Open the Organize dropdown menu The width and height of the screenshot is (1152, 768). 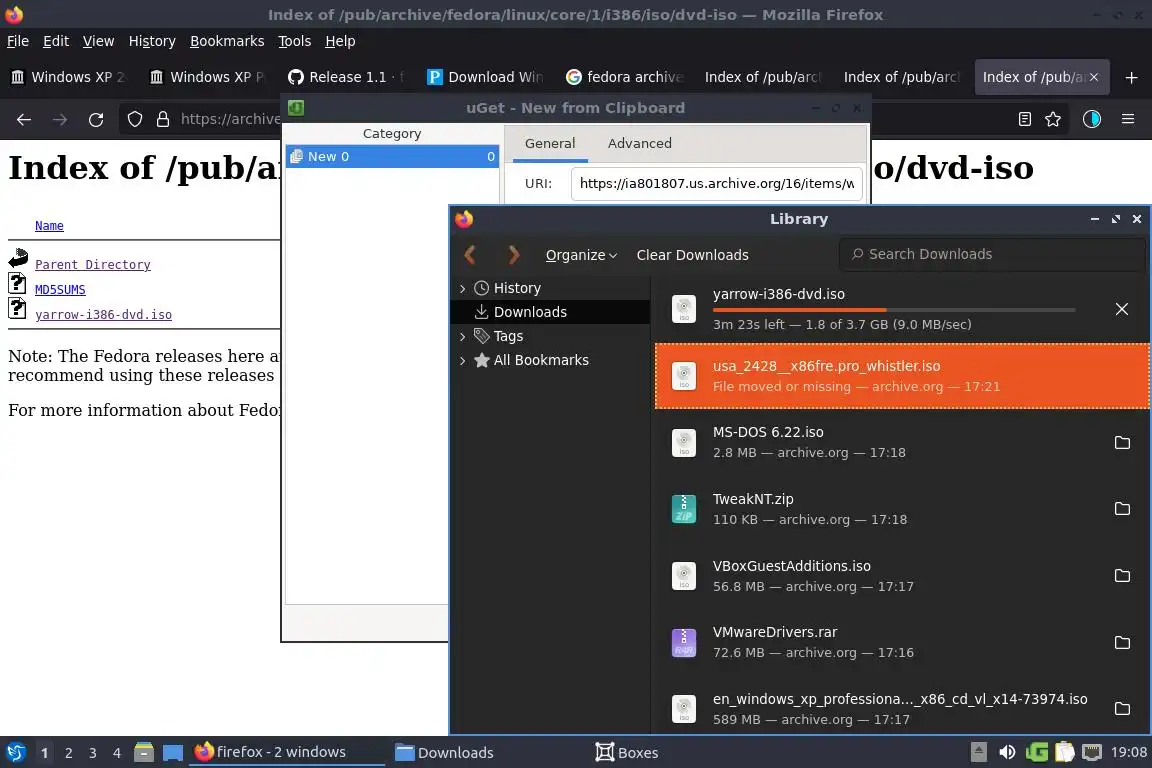tap(581, 255)
